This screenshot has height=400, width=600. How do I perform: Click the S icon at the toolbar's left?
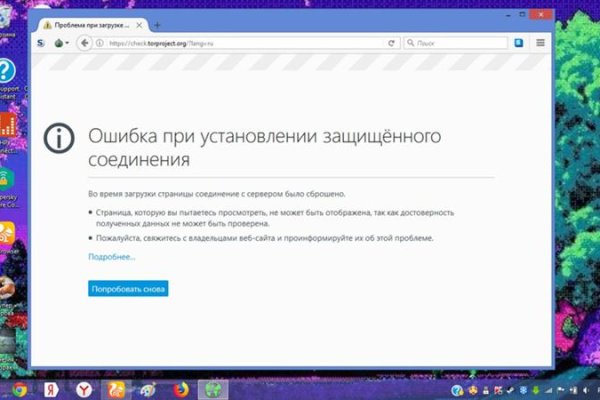pyautogui.click(x=40, y=43)
